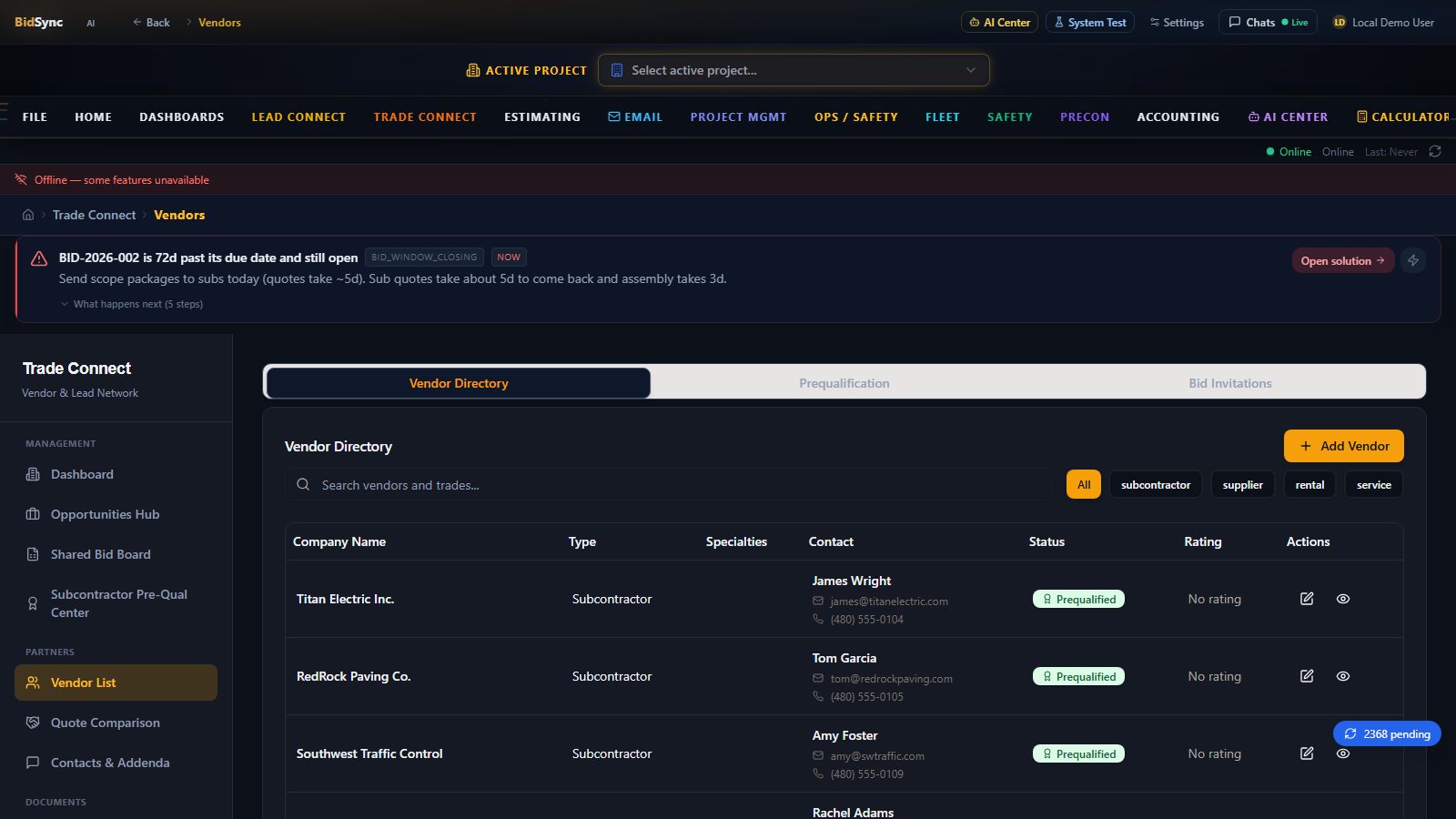Open Settings in the top header

point(1177,22)
